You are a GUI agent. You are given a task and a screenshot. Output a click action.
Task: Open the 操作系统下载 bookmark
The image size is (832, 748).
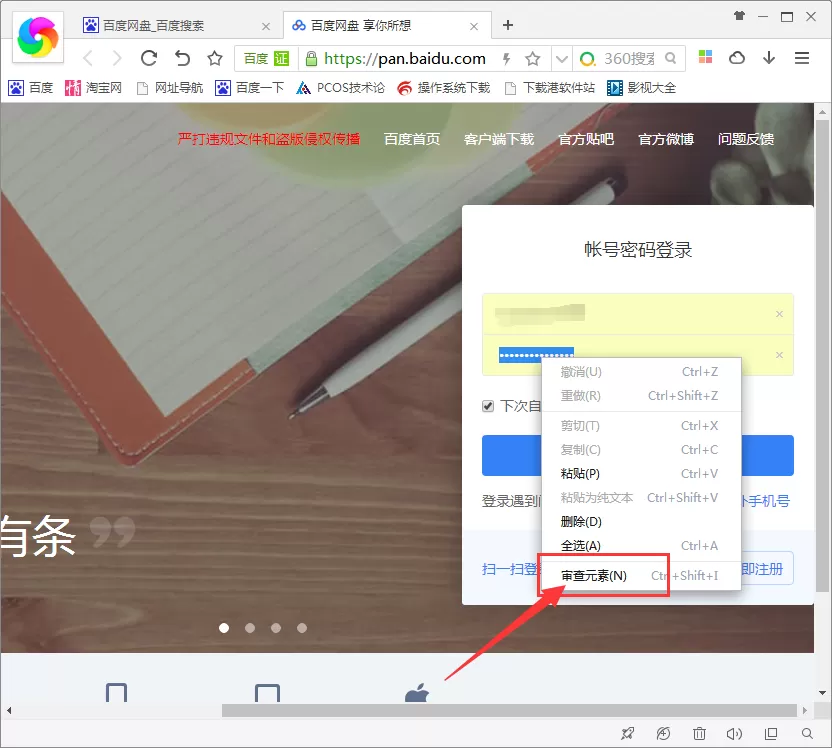click(x=444, y=88)
